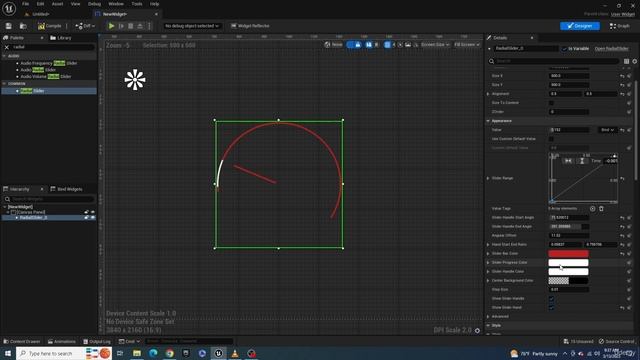Select Audio Volume Radial Slider in palette
This screenshot has width=640, height=360.
pos(46,76)
